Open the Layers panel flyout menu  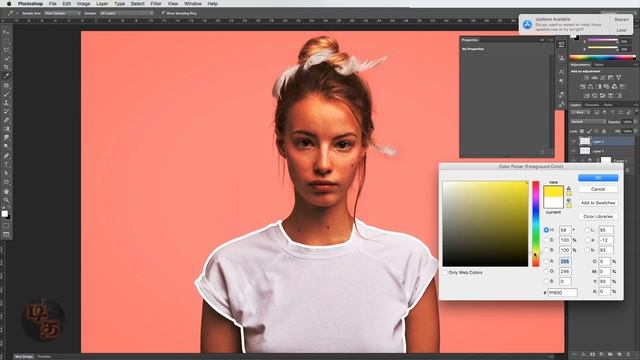point(636,105)
